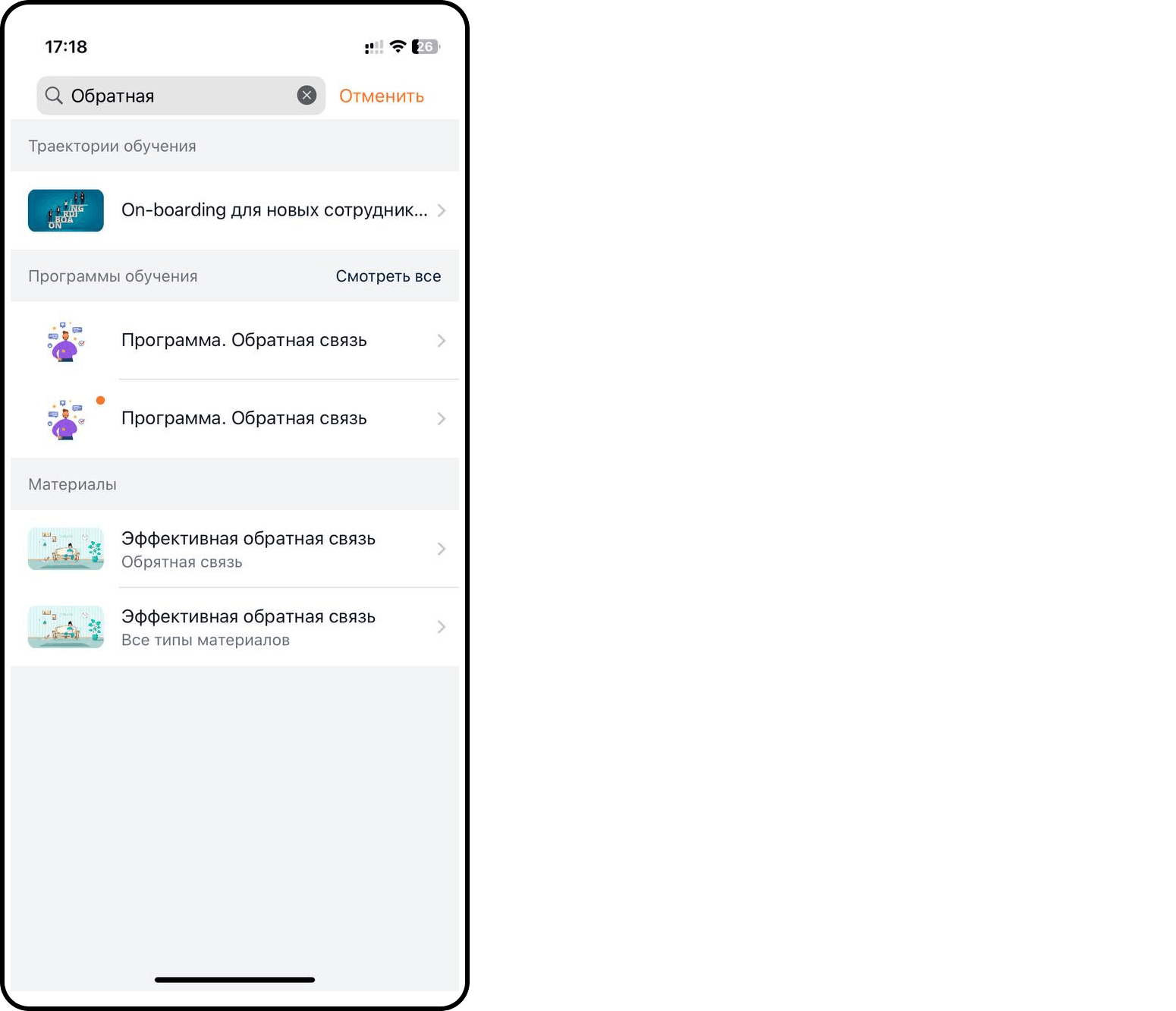Tap the magnifying glass search icon
This screenshot has width=1176, height=1011.
(54, 96)
